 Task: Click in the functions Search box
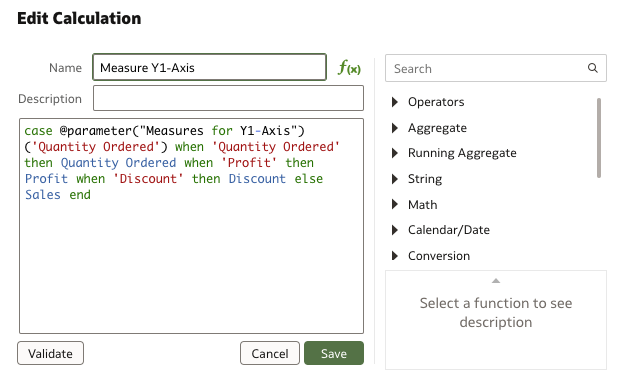pos(495,68)
